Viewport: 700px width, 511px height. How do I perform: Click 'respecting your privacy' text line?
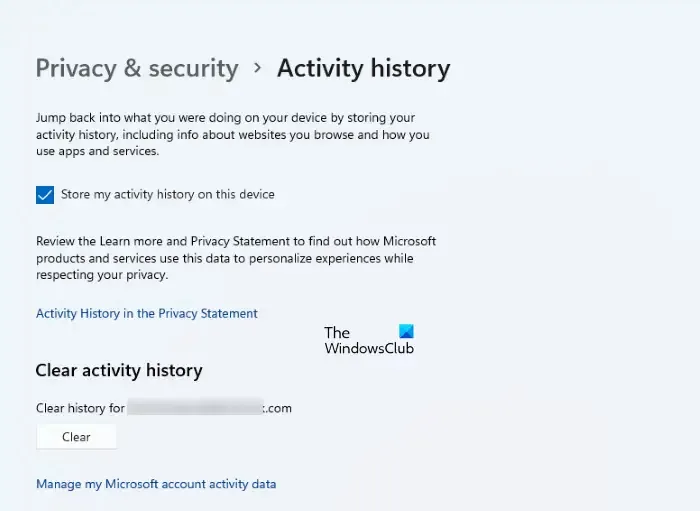click(x=102, y=275)
